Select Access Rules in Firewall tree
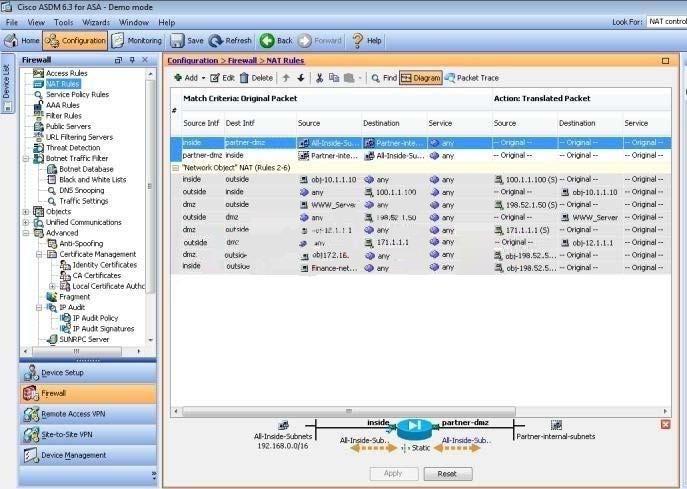 (x=67, y=73)
